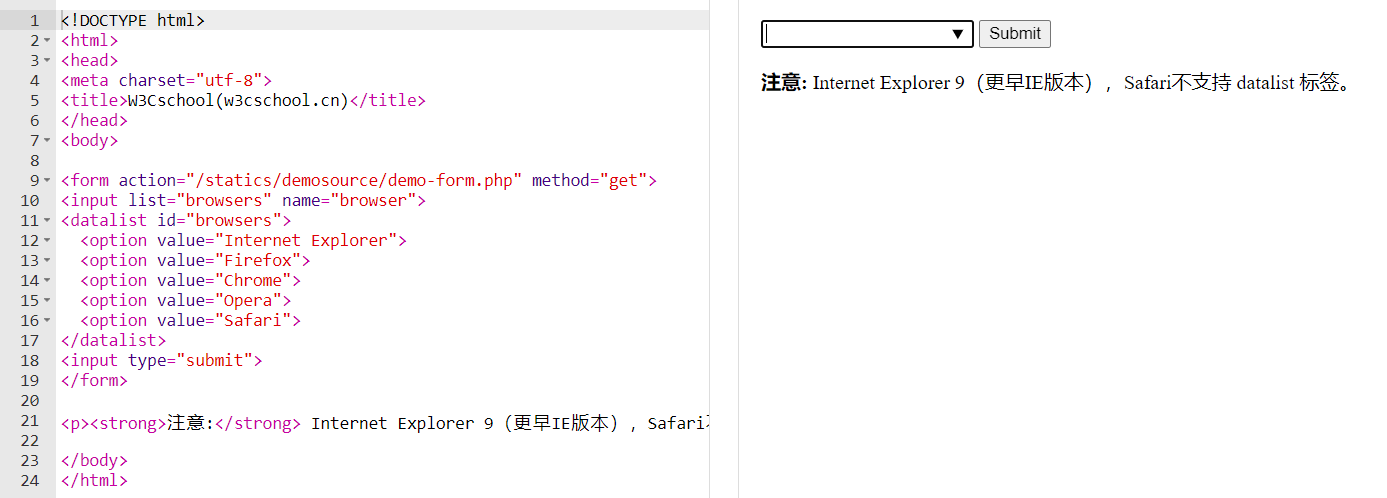Click the 注意 note paragraph in preview

(x=1055, y=83)
